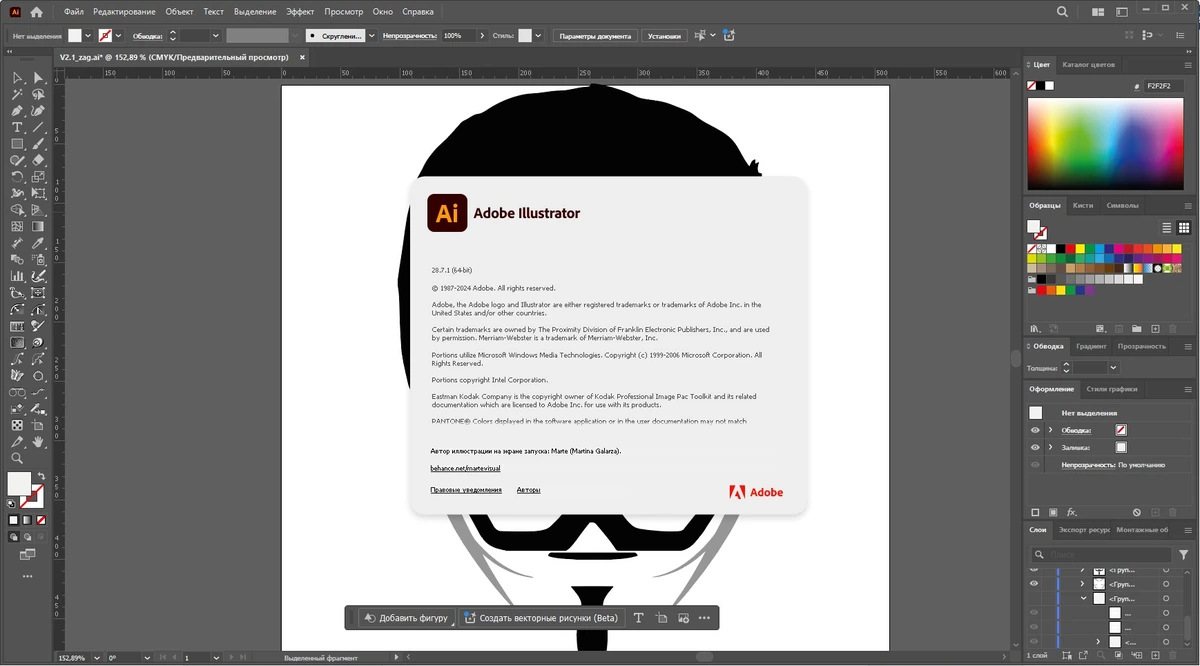Swap fill and stroke in the toolbox
Viewport: 1200px width, 666px height.
(x=41, y=477)
